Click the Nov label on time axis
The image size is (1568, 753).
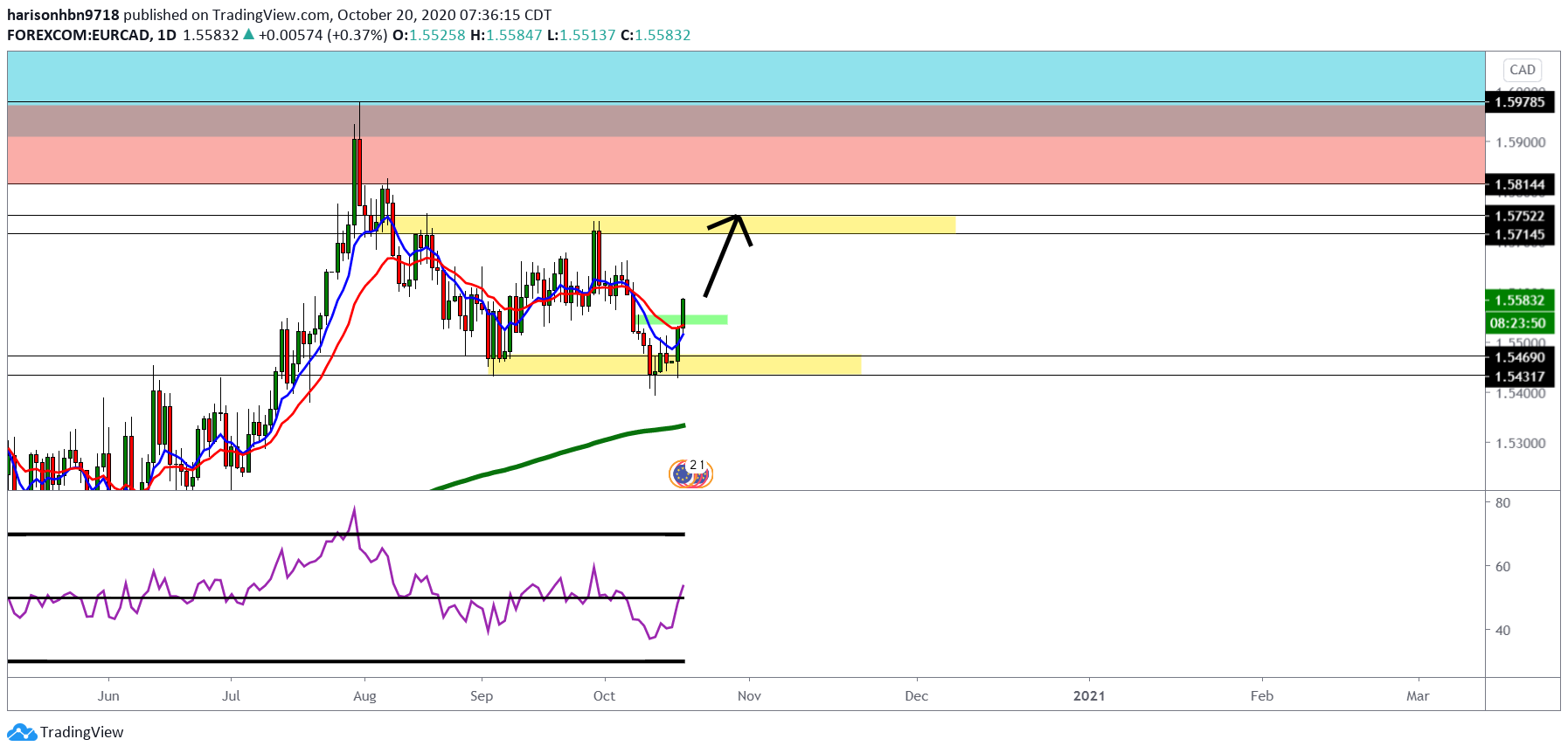[749, 696]
